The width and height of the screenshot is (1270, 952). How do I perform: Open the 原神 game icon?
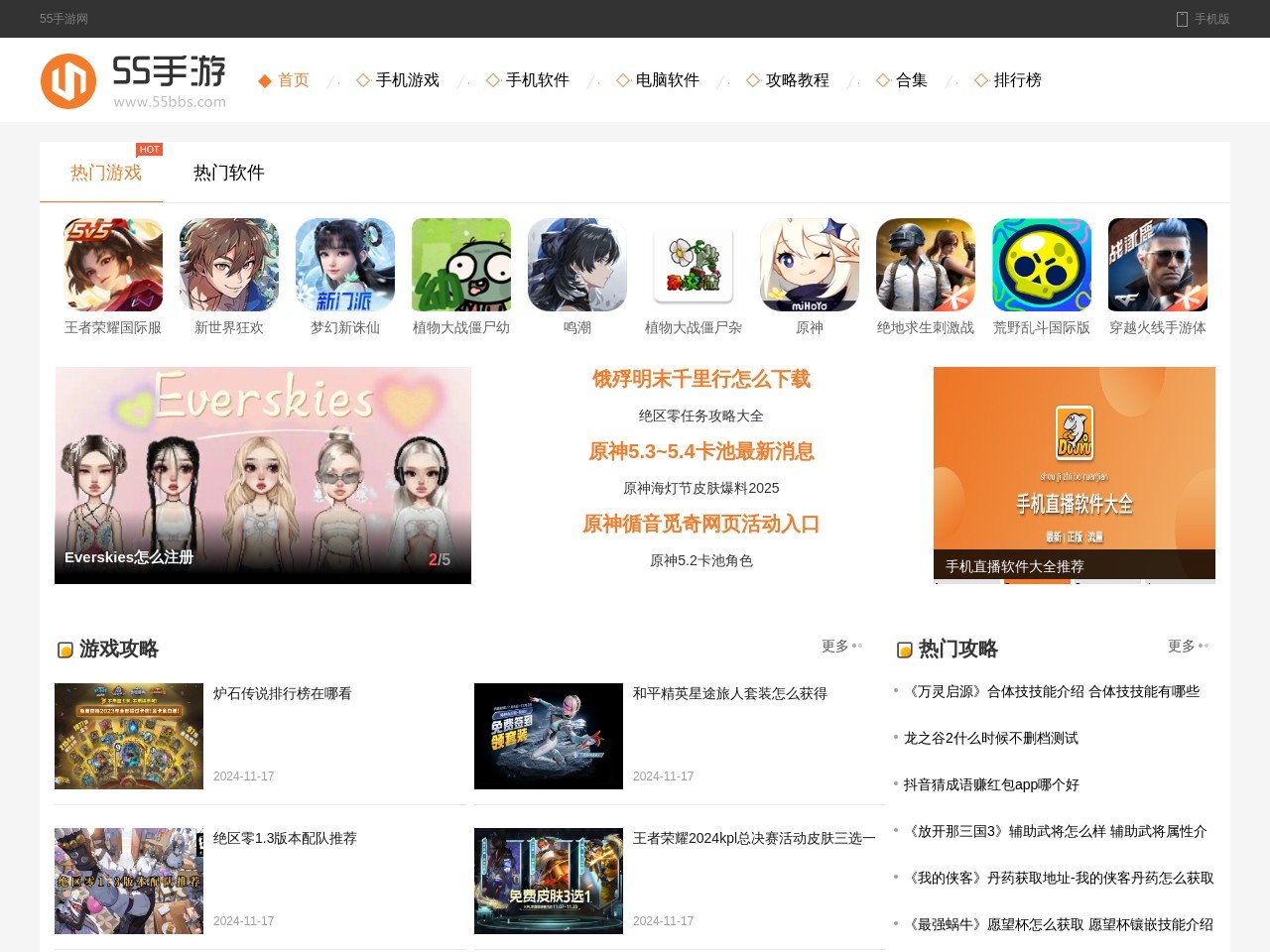(x=810, y=265)
